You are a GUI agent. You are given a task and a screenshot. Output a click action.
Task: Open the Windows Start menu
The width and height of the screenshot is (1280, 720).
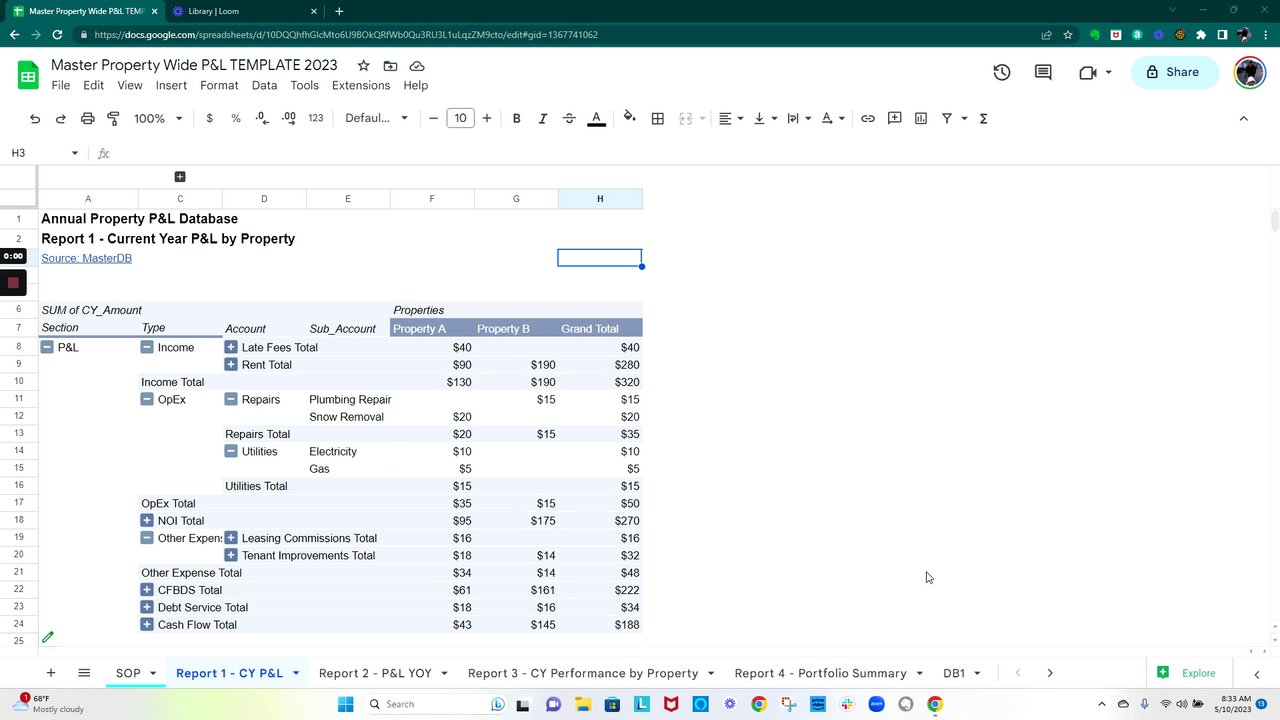pyautogui.click(x=345, y=704)
